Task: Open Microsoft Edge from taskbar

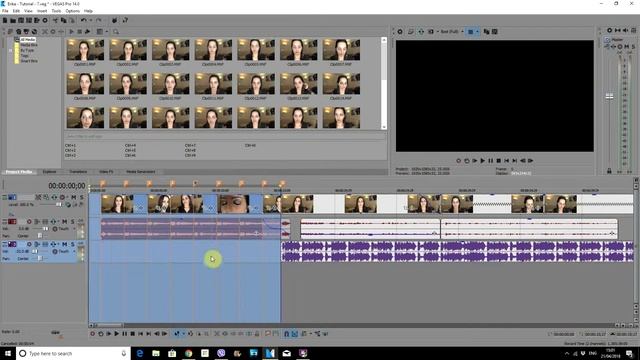Action: point(140,353)
